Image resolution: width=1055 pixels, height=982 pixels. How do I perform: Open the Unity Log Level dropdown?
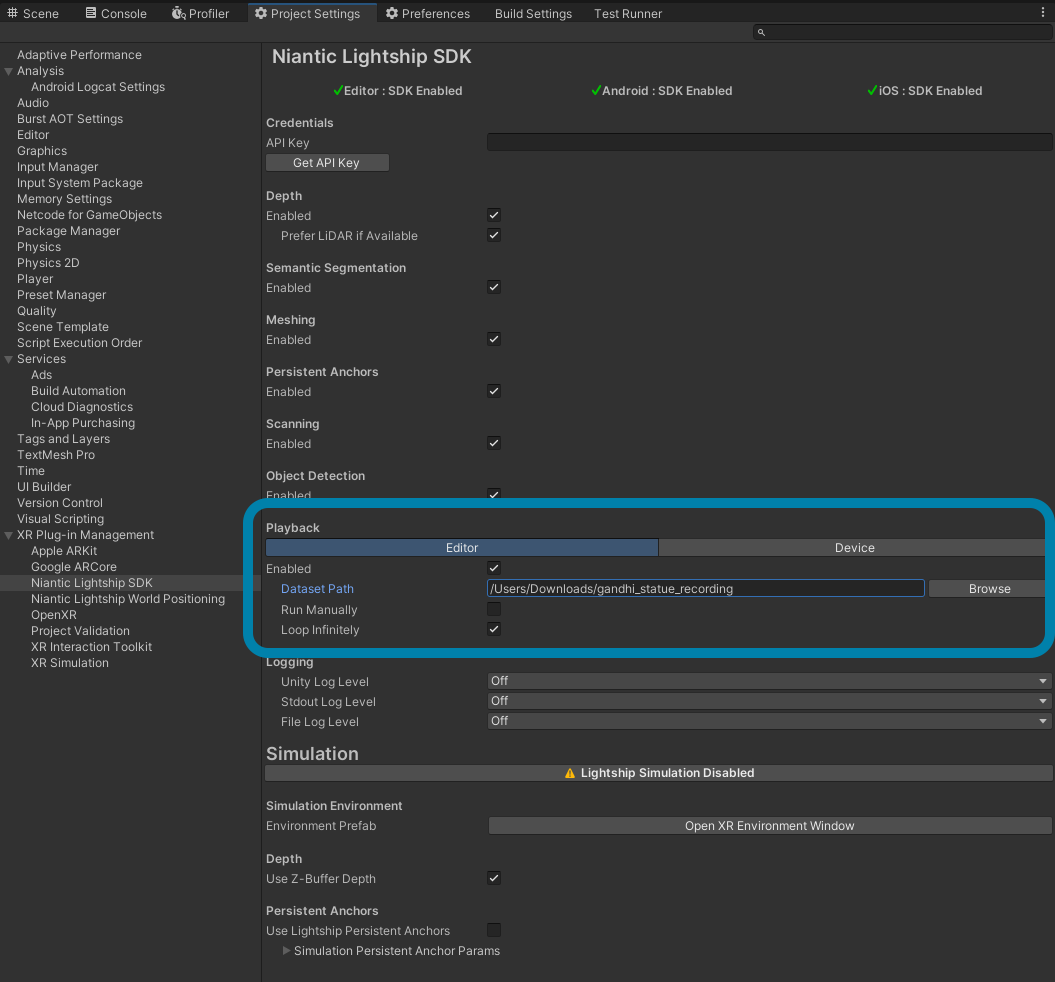770,681
